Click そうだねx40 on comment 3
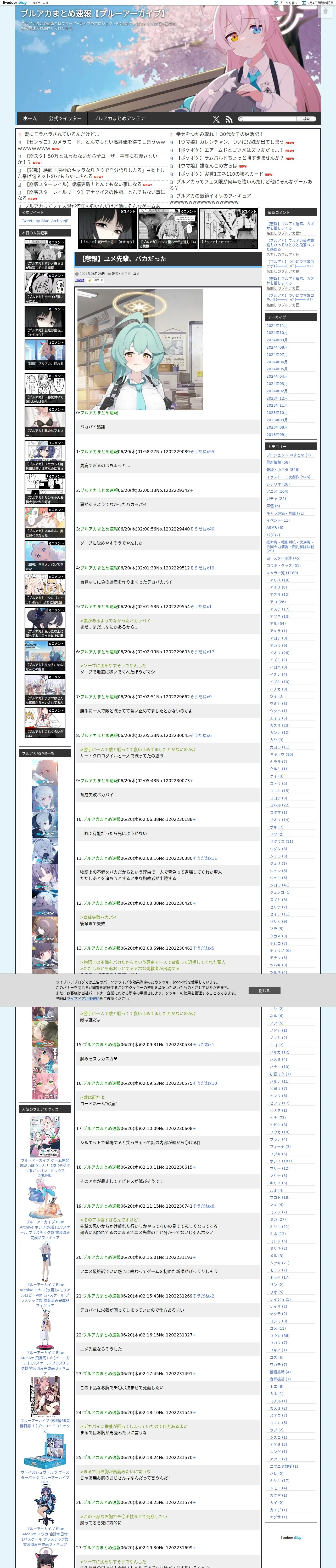336x1568 pixels. click(202, 529)
